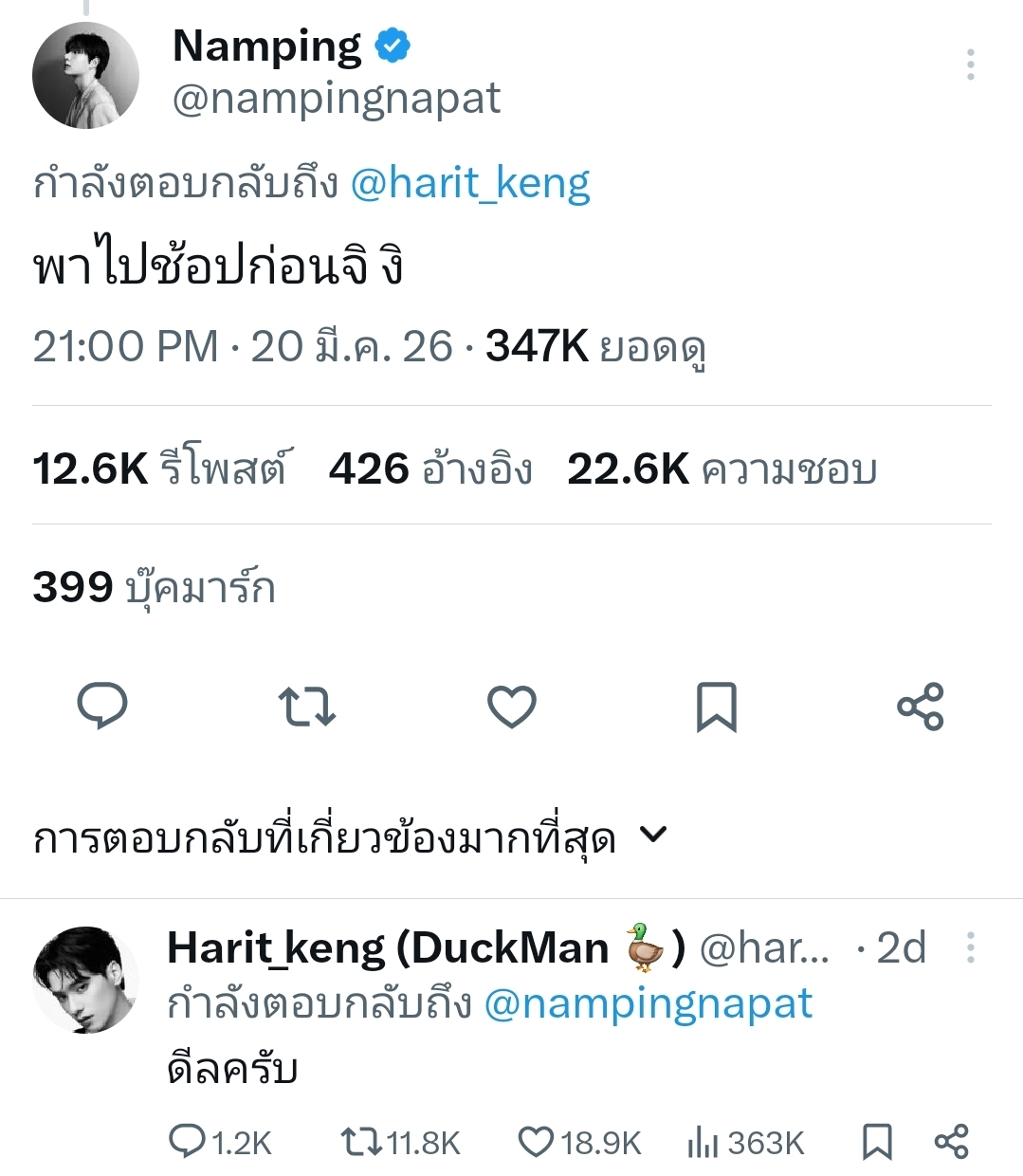
Task: Bookmark Namping's tweet
Action: pyautogui.click(x=717, y=707)
